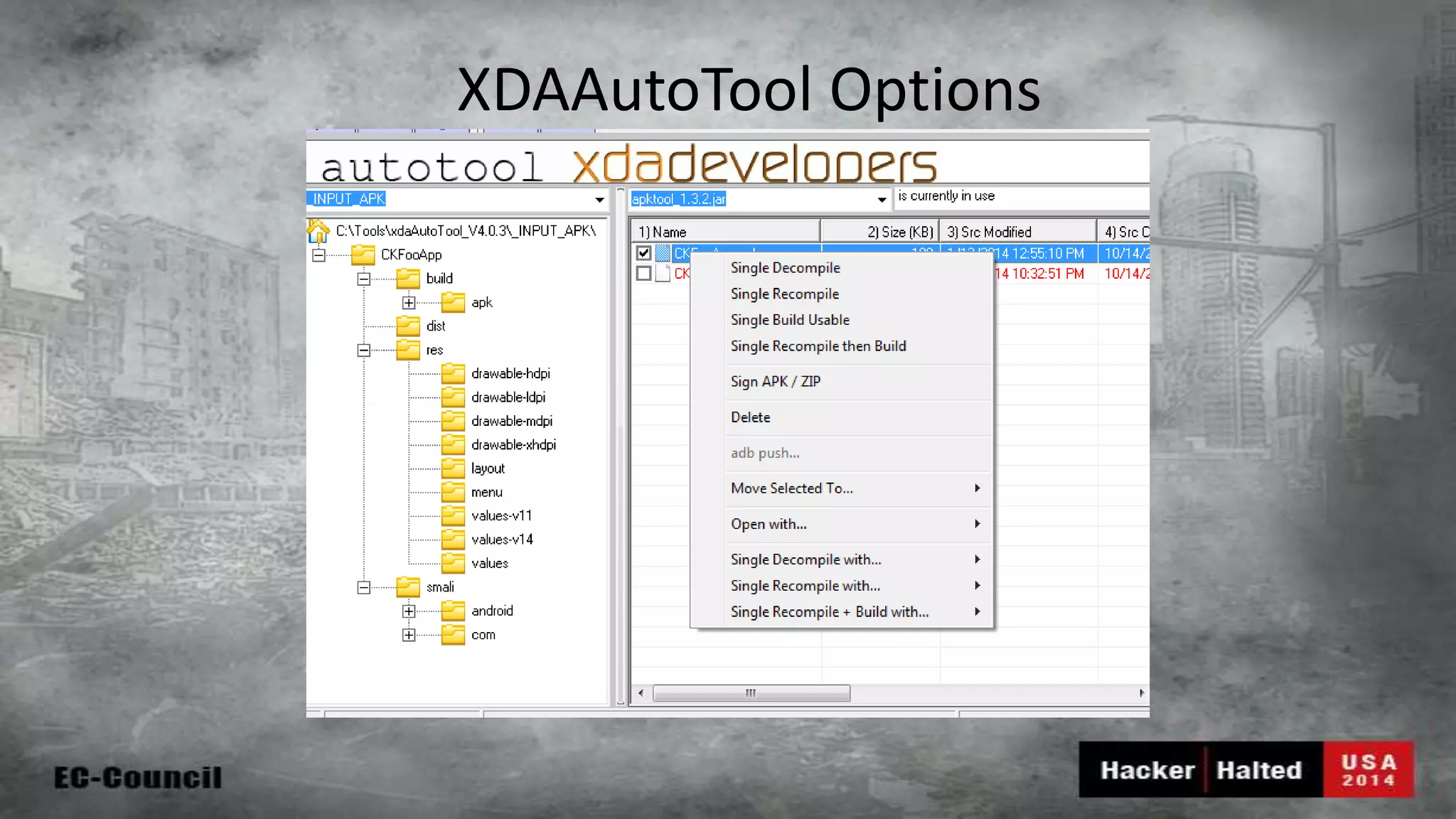Click the left arrow of horizontal scrollbar
1456x819 pixels.
(x=641, y=693)
